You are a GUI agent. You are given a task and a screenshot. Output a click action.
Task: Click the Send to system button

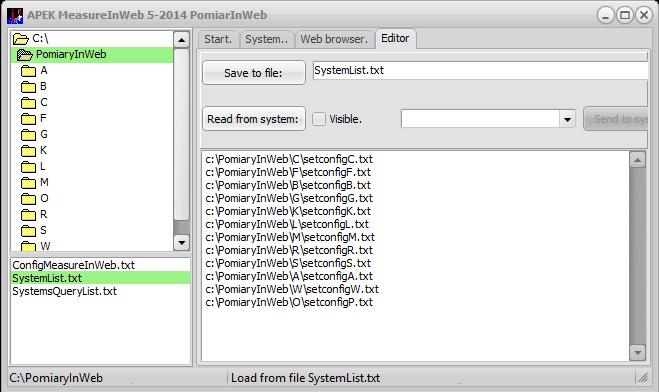616,119
